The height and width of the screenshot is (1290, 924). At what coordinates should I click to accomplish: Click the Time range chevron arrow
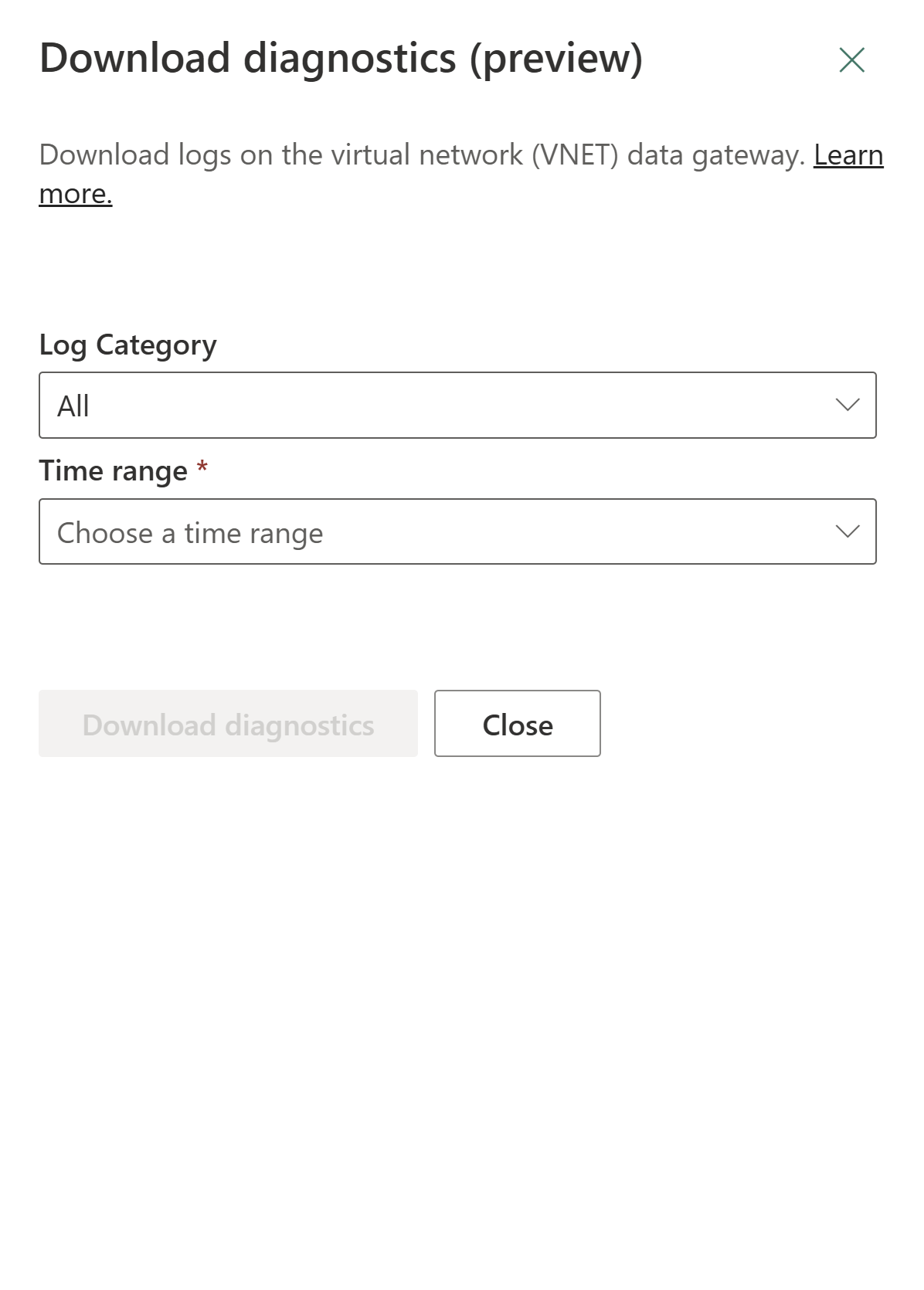(848, 531)
